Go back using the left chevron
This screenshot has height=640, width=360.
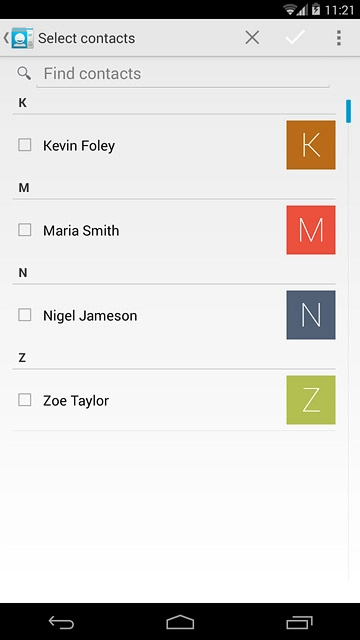click(x=6, y=38)
